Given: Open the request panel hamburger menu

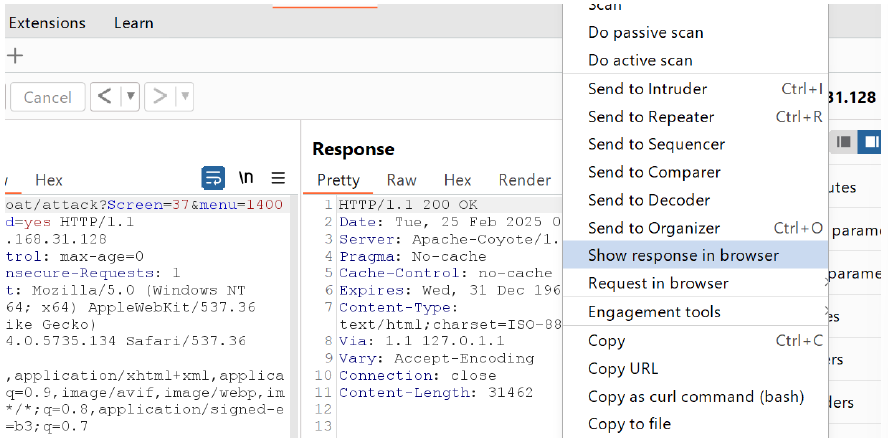Looking at the screenshot, I should [x=278, y=179].
